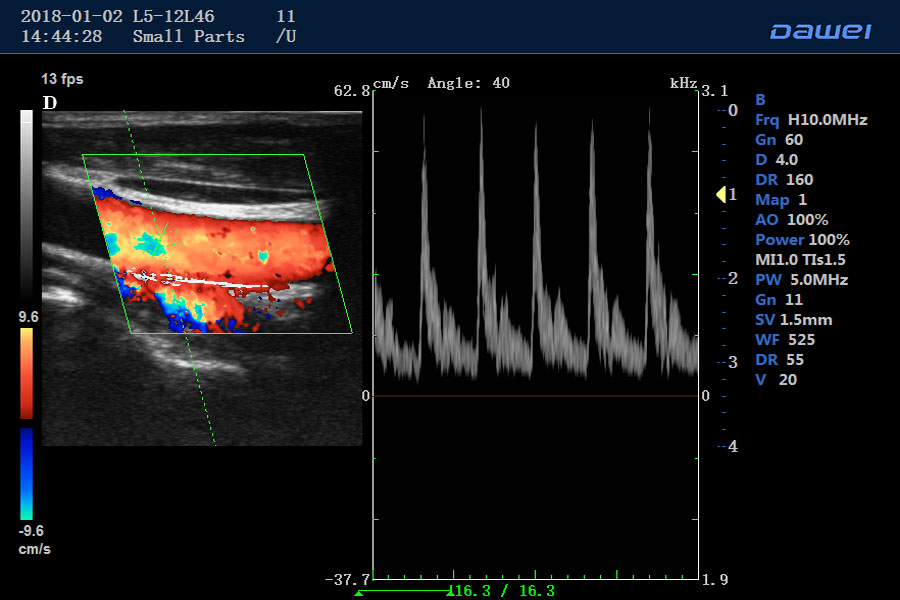Click the Angle: 40 readout
900x600 pixels.
tap(468, 83)
